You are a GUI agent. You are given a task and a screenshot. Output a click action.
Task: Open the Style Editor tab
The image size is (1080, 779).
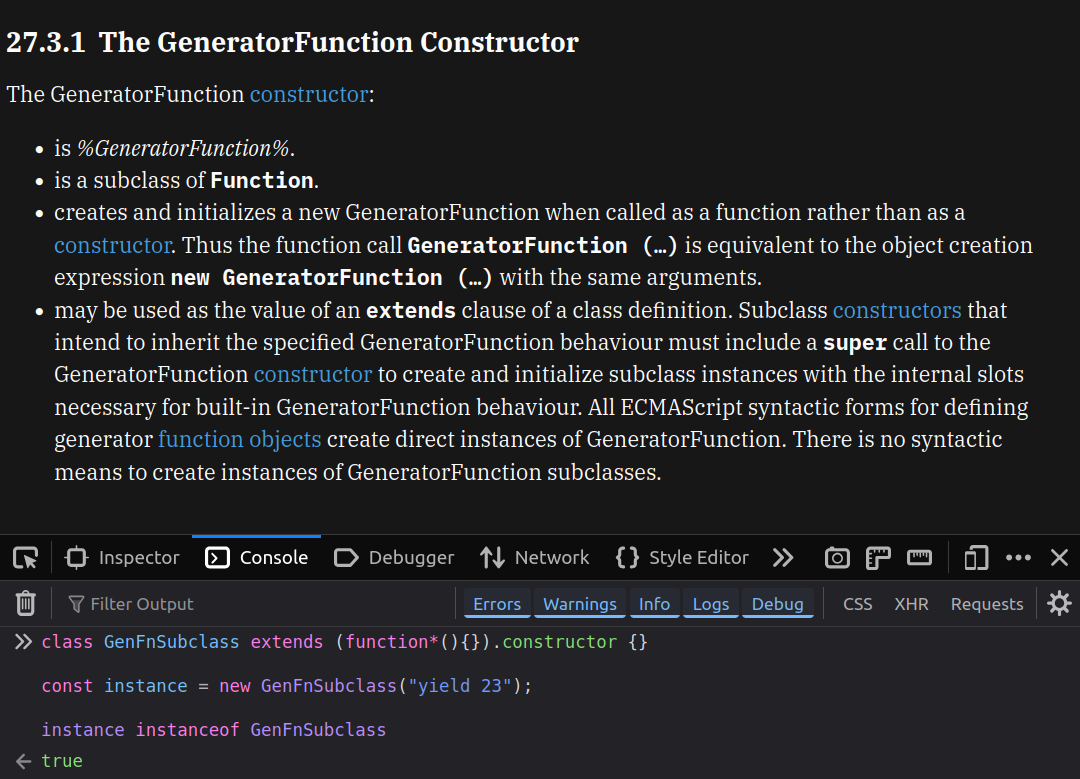coord(683,558)
